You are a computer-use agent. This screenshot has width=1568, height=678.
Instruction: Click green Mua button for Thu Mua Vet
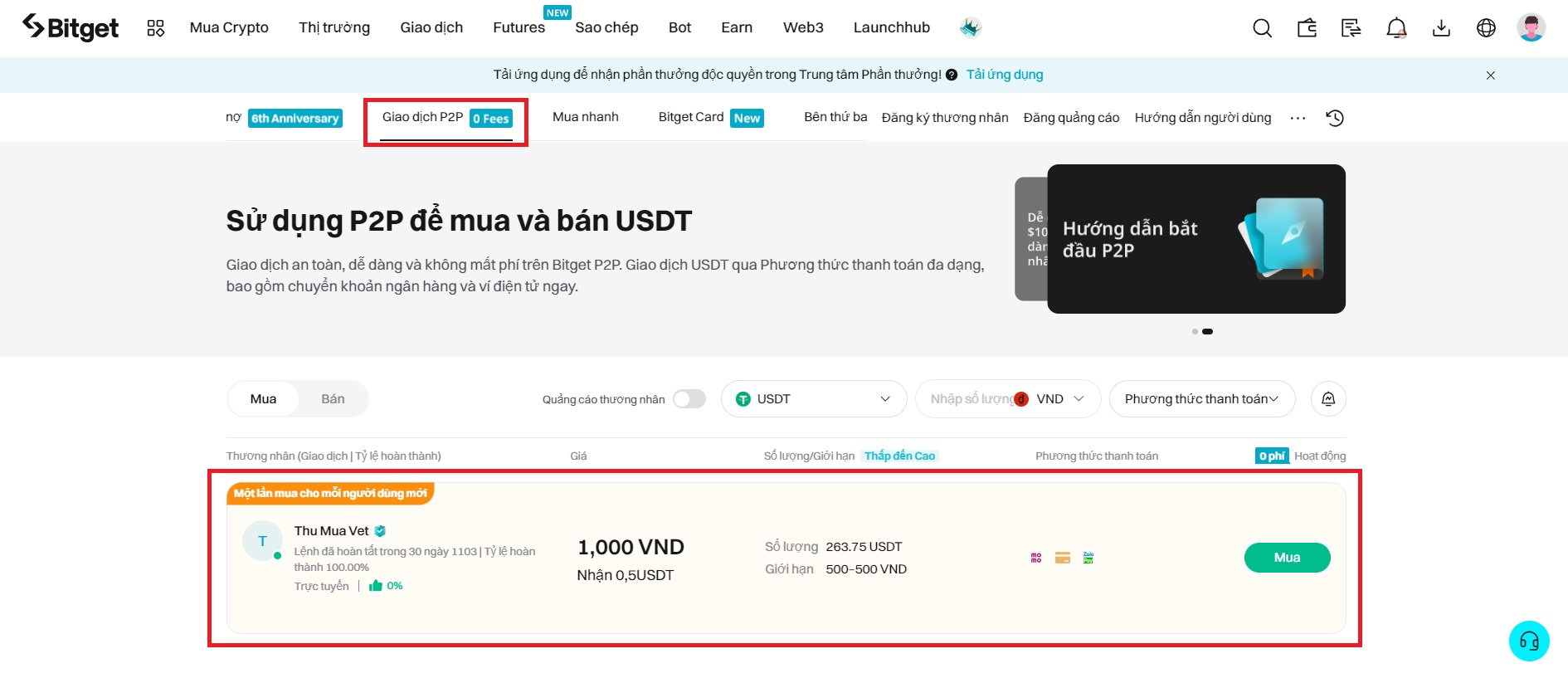click(x=1287, y=558)
